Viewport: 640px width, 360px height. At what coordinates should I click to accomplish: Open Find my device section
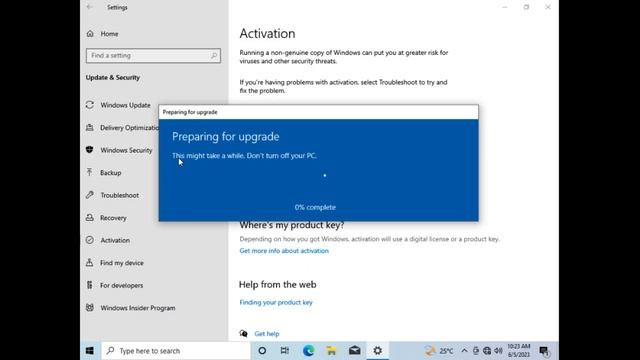click(x=122, y=263)
